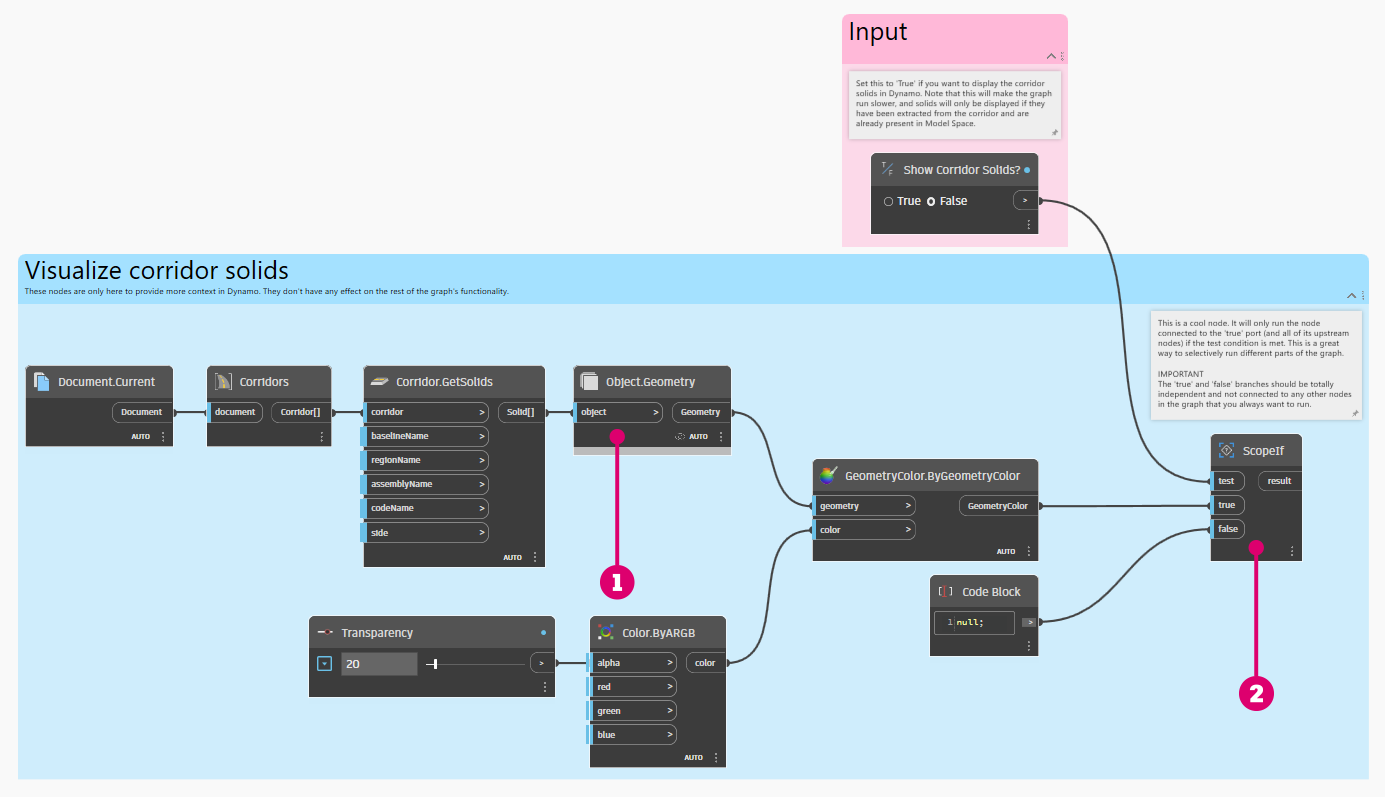Toggle the preview icon on Object.Geometry node

pyautogui.click(x=679, y=436)
